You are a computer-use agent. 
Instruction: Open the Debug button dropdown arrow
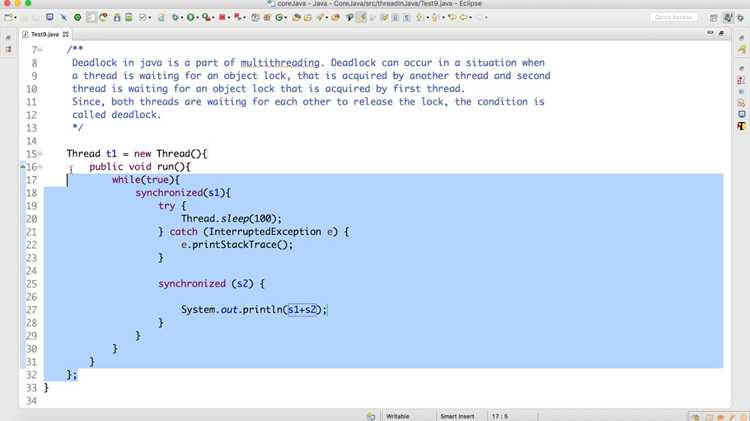[x=182, y=18]
